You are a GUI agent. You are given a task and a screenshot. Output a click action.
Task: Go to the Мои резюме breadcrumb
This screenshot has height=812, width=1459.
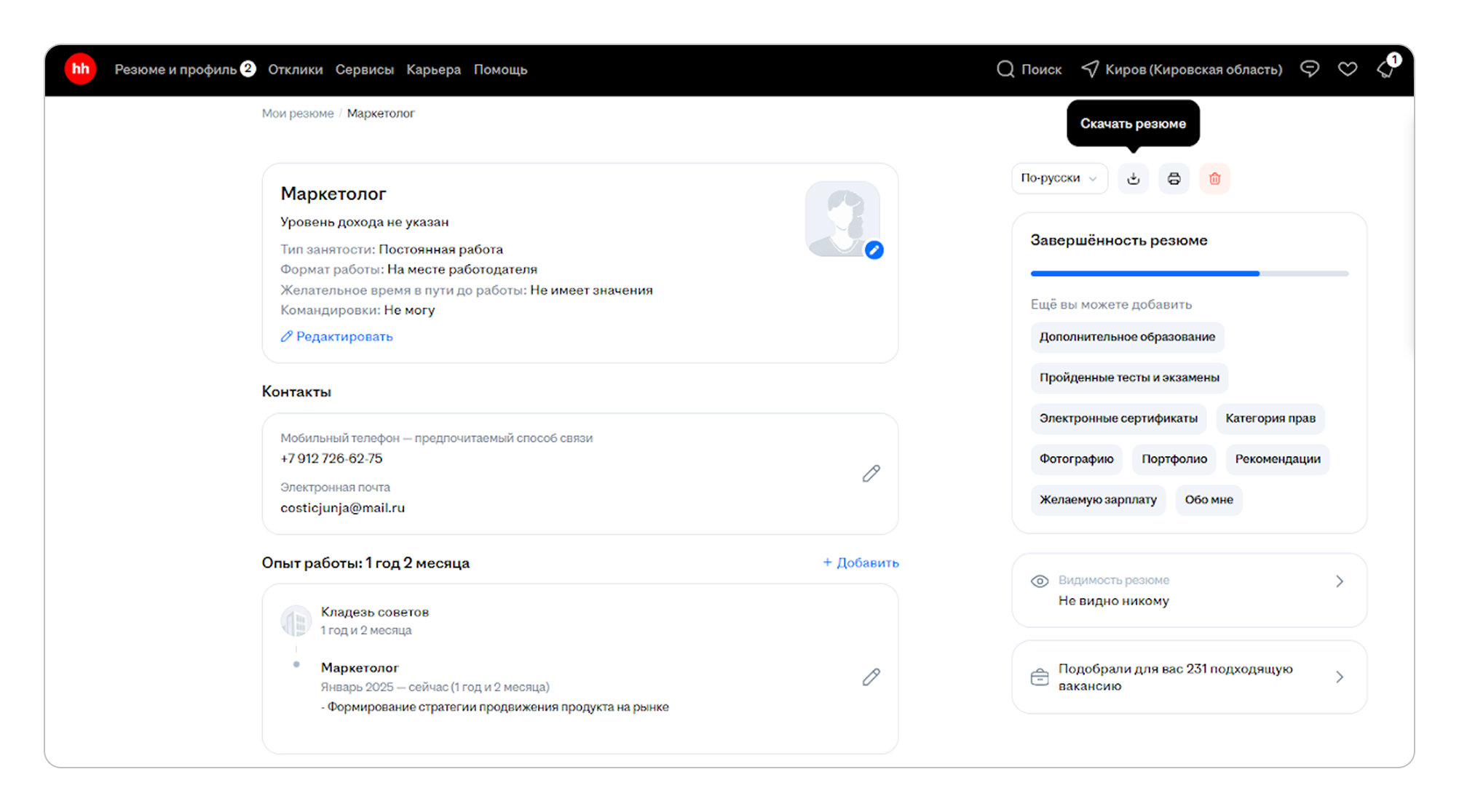[297, 114]
